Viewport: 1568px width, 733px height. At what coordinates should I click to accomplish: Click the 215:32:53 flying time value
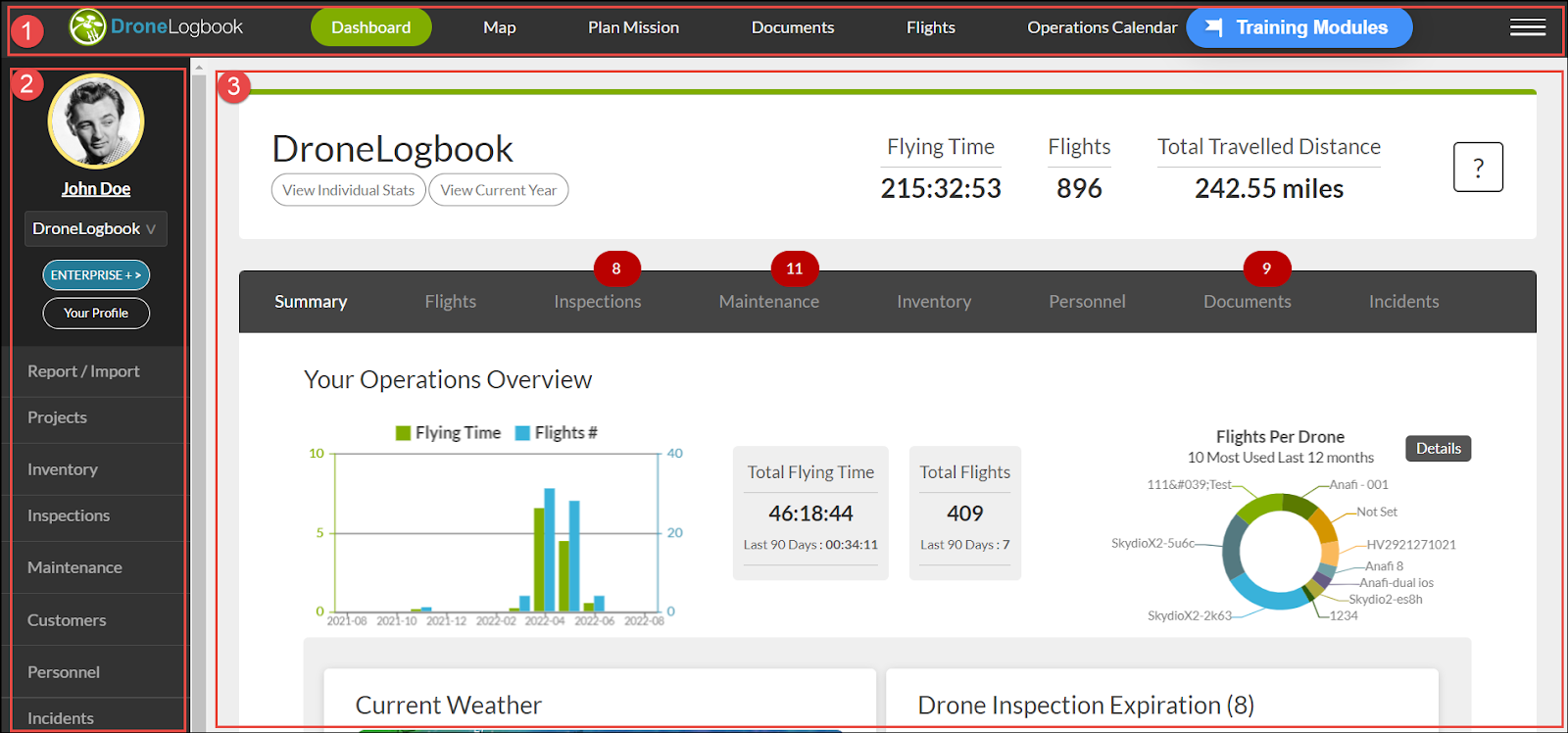[941, 188]
